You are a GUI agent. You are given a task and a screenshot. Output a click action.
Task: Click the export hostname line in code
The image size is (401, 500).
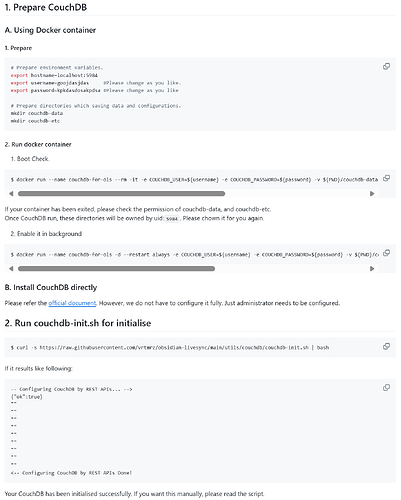click(54, 75)
